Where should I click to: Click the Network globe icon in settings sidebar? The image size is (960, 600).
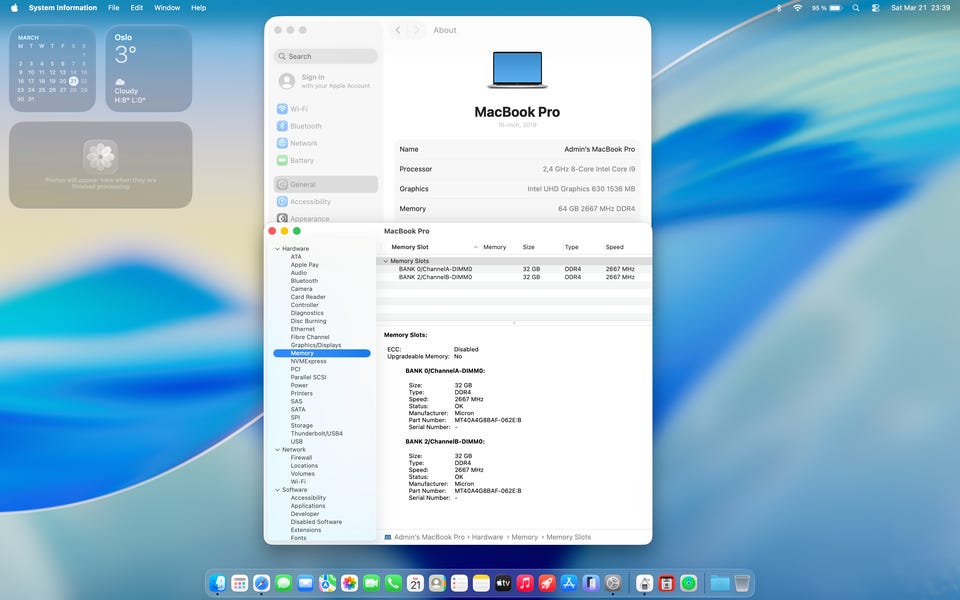(283, 143)
